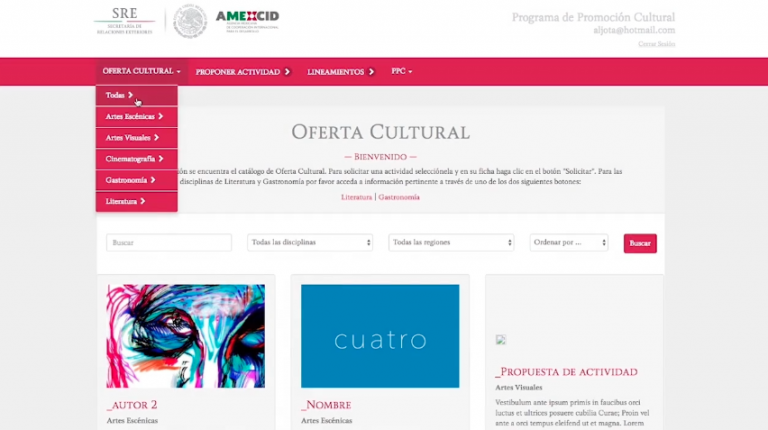Open the Gastronomía menu entry
768x430 pixels.
[131, 180]
